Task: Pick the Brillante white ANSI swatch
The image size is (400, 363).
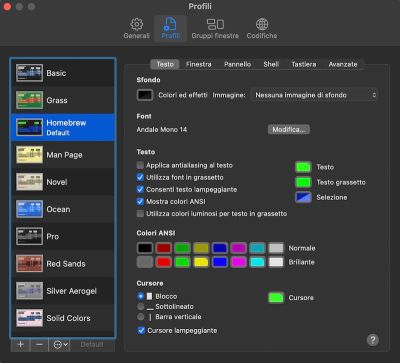Action: (x=276, y=262)
